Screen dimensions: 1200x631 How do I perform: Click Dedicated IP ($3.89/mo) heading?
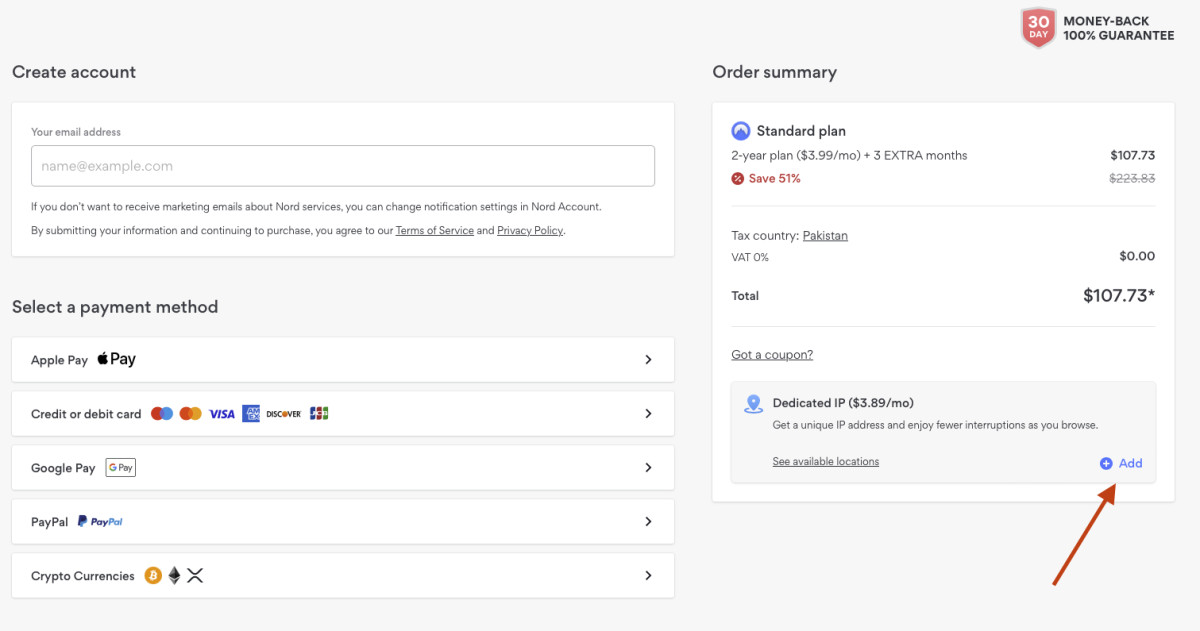[x=843, y=403]
